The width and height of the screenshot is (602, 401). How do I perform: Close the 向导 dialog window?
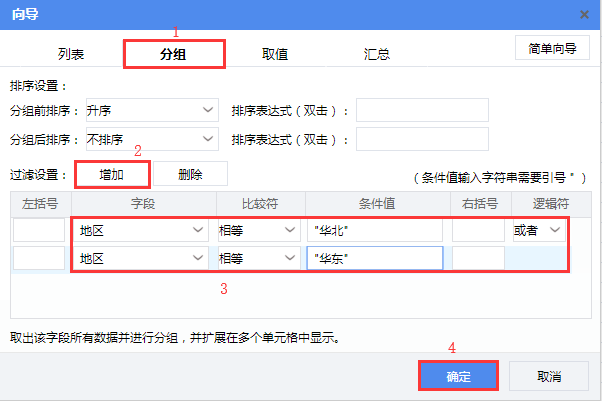(x=584, y=14)
